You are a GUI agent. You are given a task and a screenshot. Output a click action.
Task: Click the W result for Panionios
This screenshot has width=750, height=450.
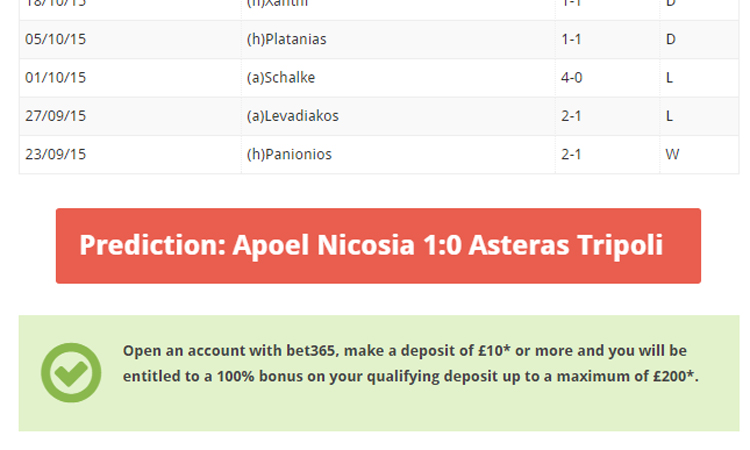[699, 154]
